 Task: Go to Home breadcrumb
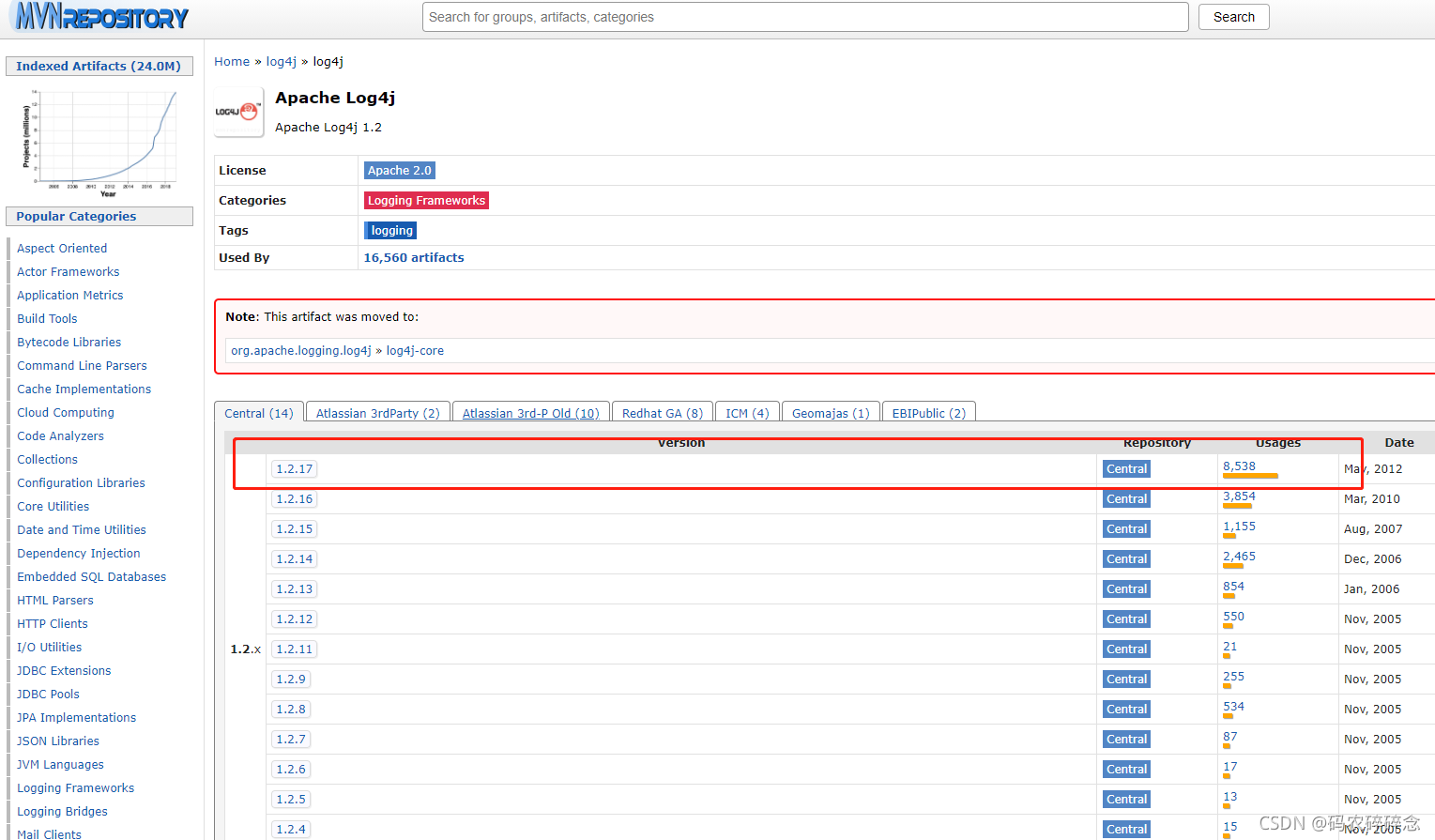(x=232, y=62)
